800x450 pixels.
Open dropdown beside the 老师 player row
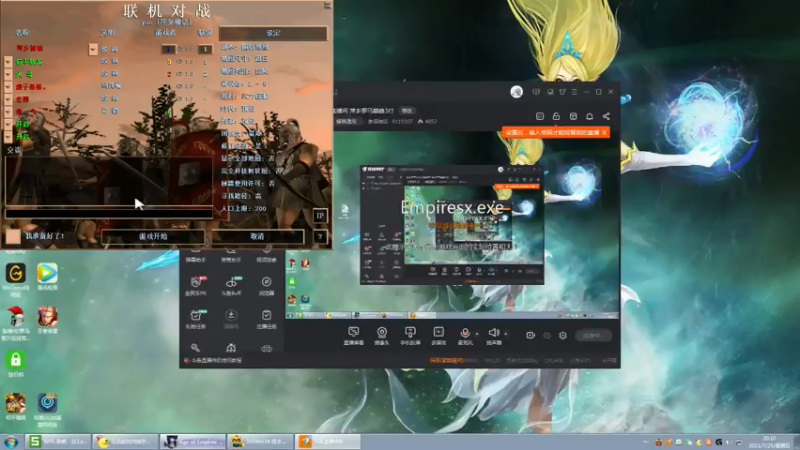pos(8,99)
